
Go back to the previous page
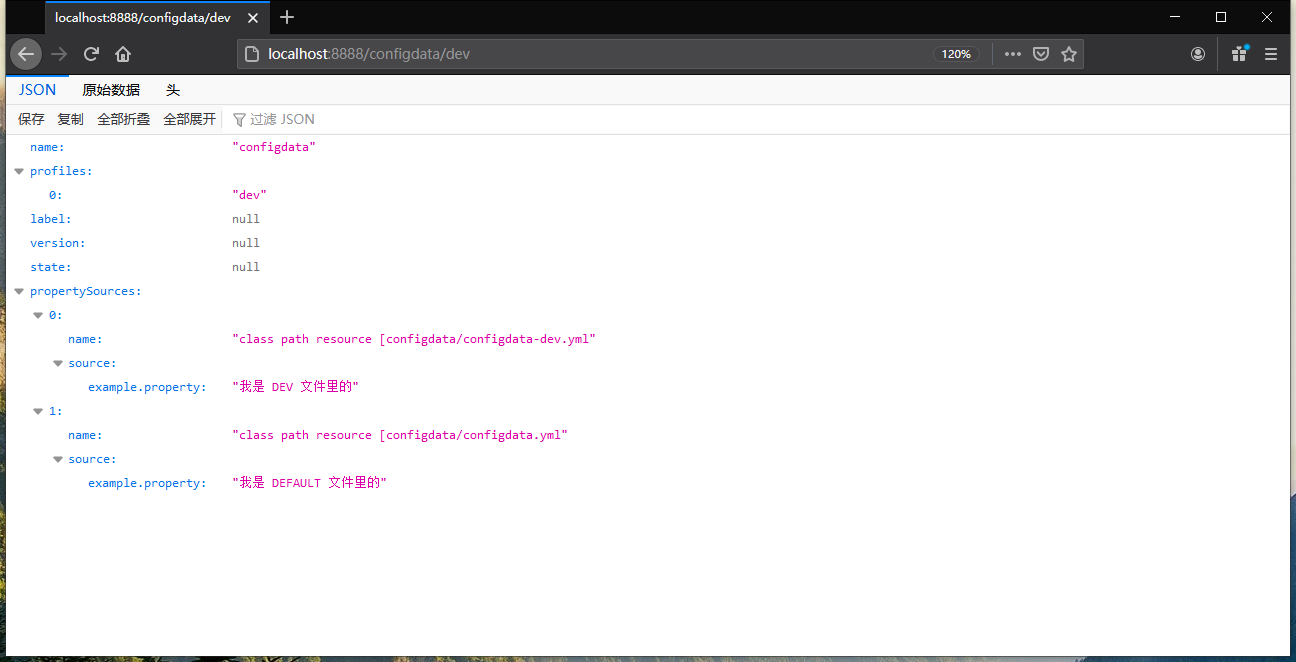point(26,54)
